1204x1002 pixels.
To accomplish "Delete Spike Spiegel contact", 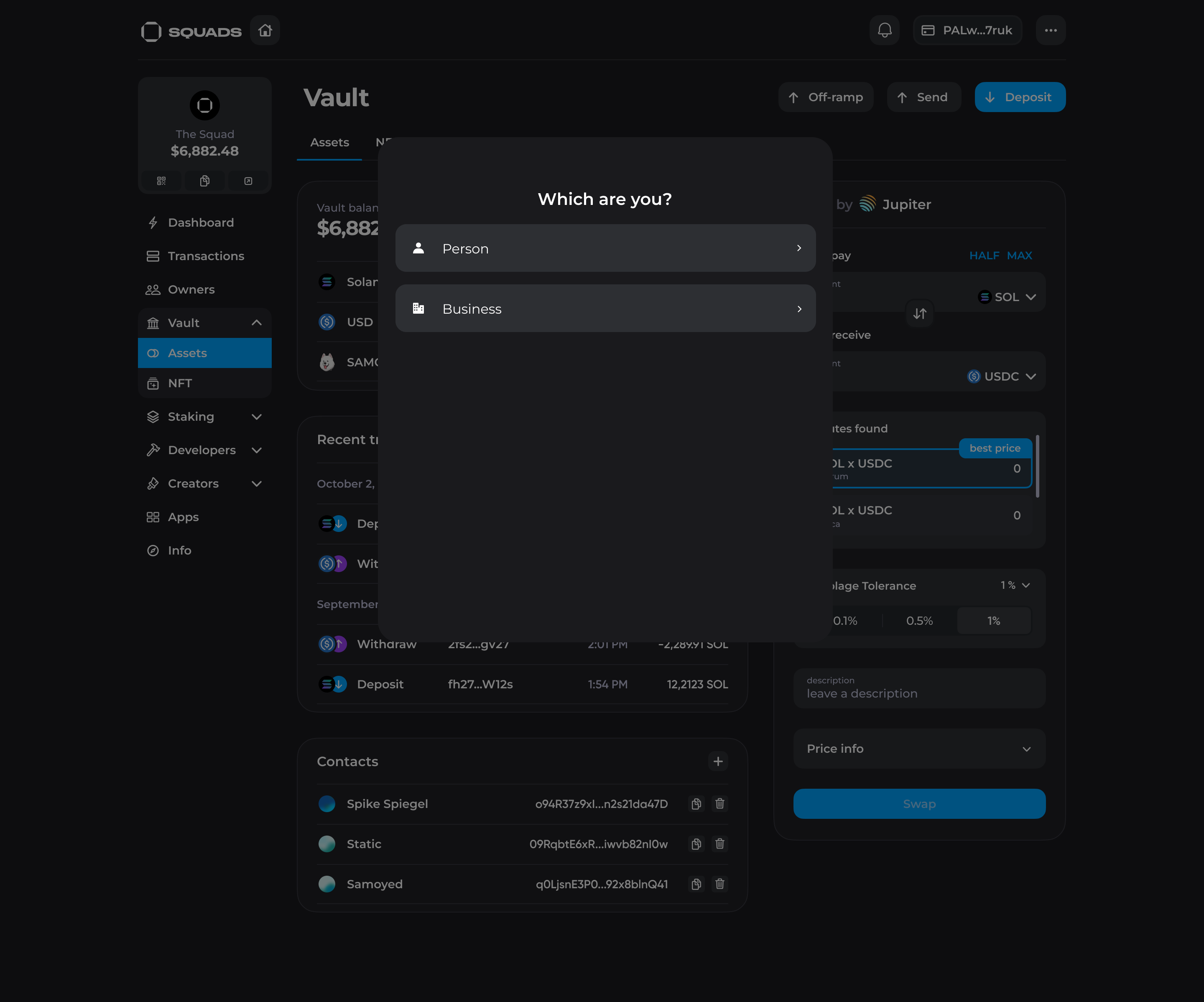I will 719,803.
